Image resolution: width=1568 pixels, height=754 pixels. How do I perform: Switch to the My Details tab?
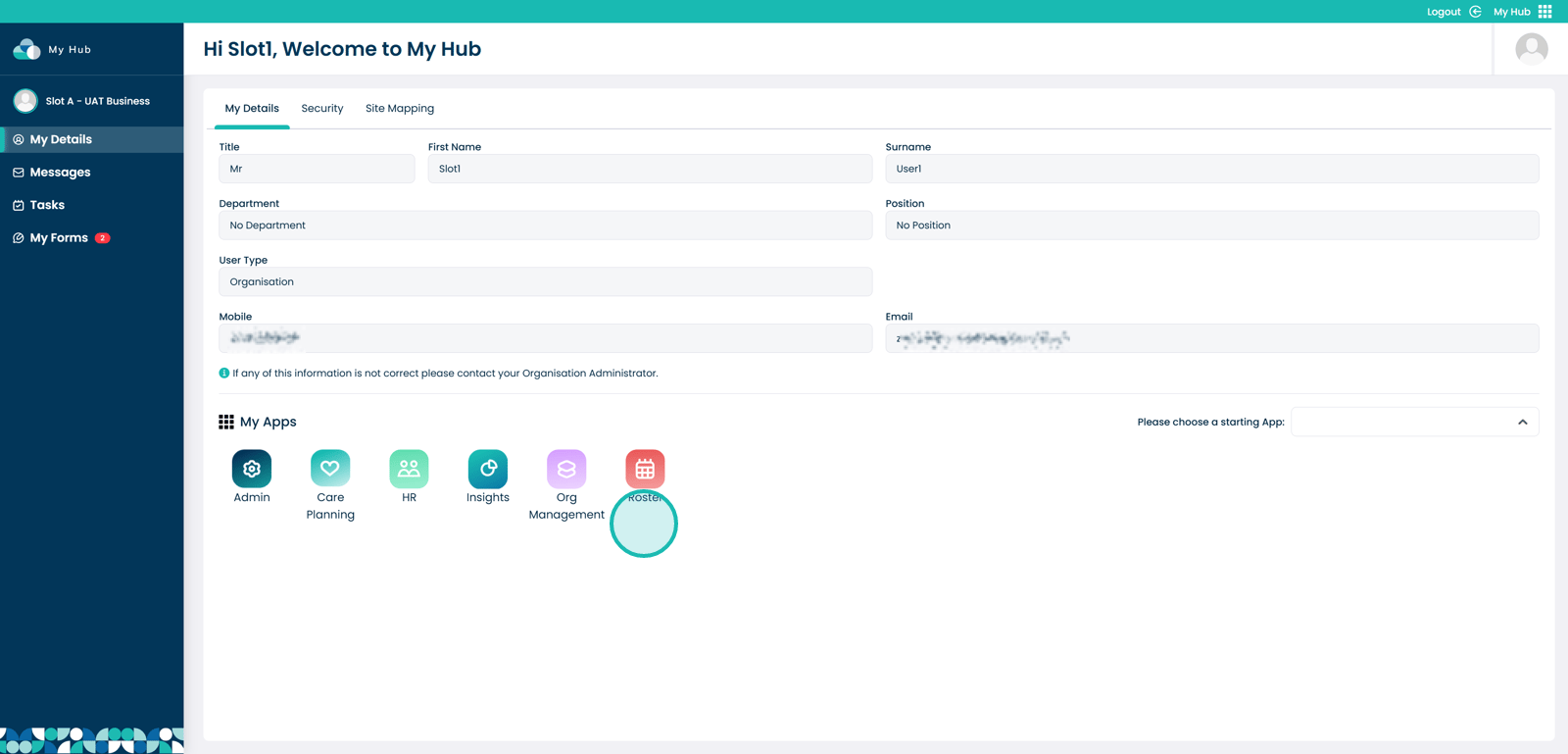pyautogui.click(x=252, y=108)
